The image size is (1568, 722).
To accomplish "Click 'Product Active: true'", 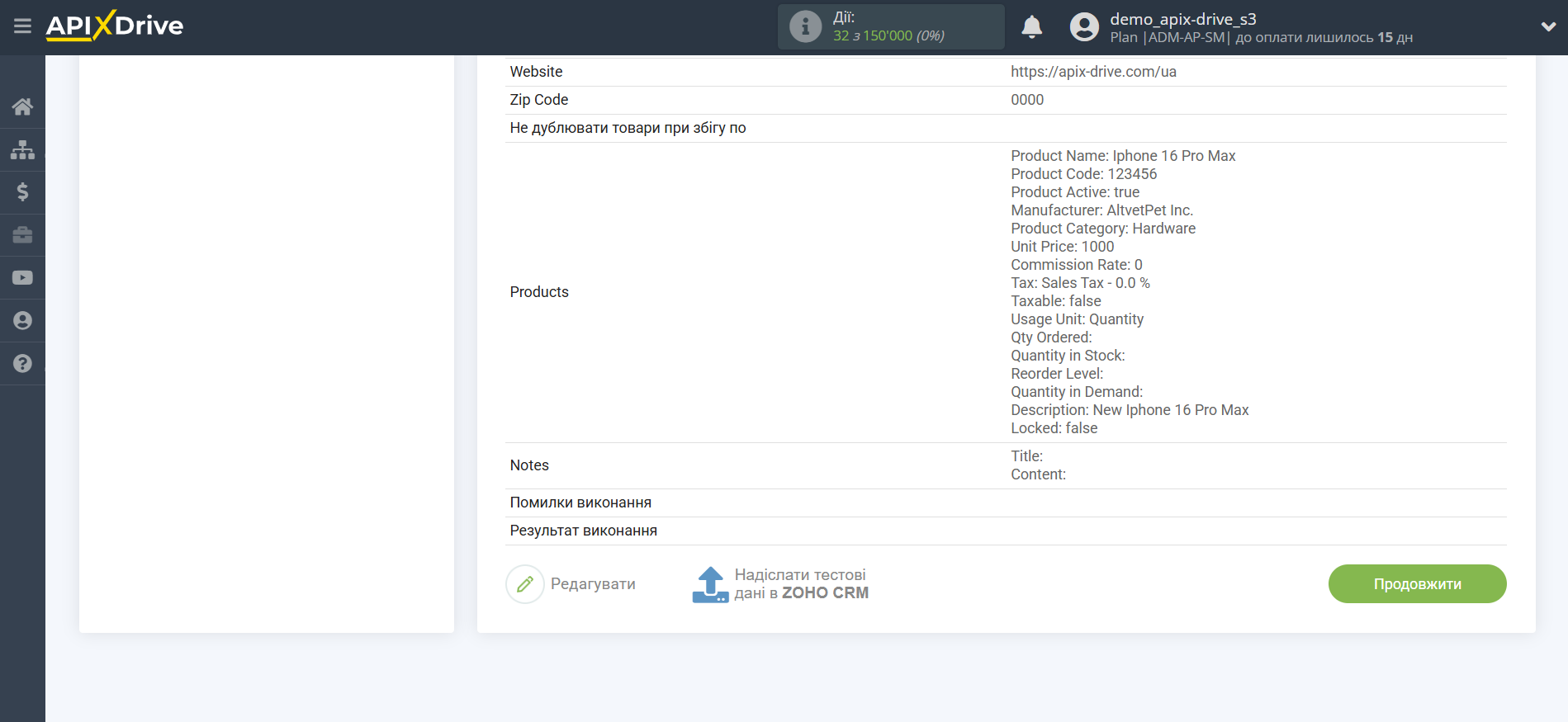I will [x=1075, y=192].
